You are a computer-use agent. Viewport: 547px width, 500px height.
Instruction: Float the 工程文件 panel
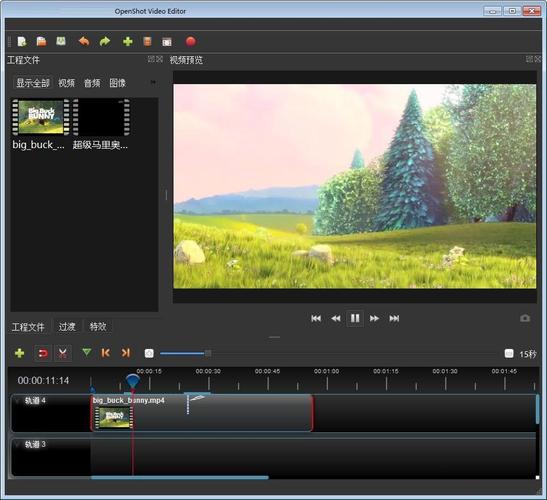click(x=151, y=59)
